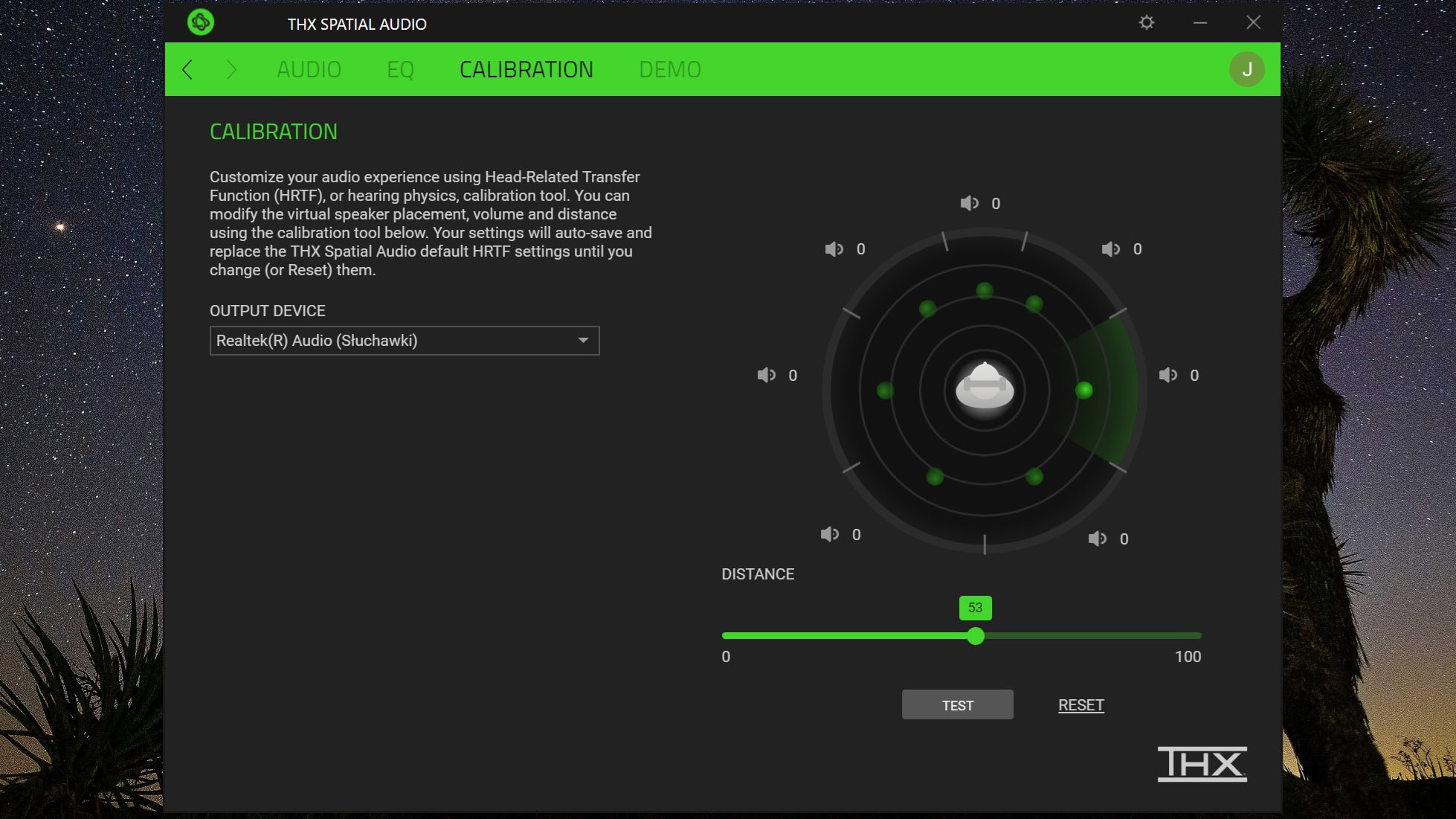The image size is (1456, 819).
Task: Click the CALIBRATION section heading
Action: (x=274, y=132)
